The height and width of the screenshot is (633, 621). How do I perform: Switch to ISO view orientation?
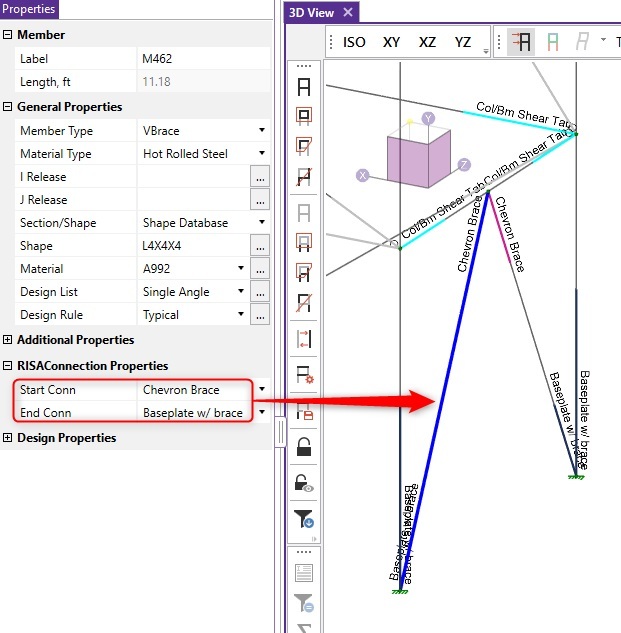(354, 42)
